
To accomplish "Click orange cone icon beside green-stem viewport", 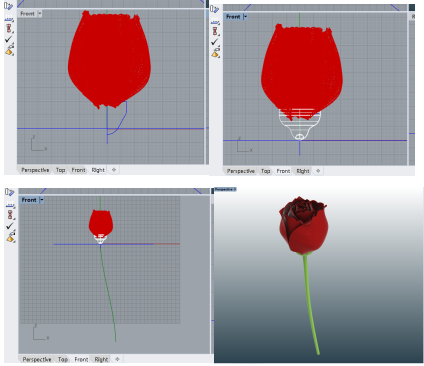I will [11, 237].
